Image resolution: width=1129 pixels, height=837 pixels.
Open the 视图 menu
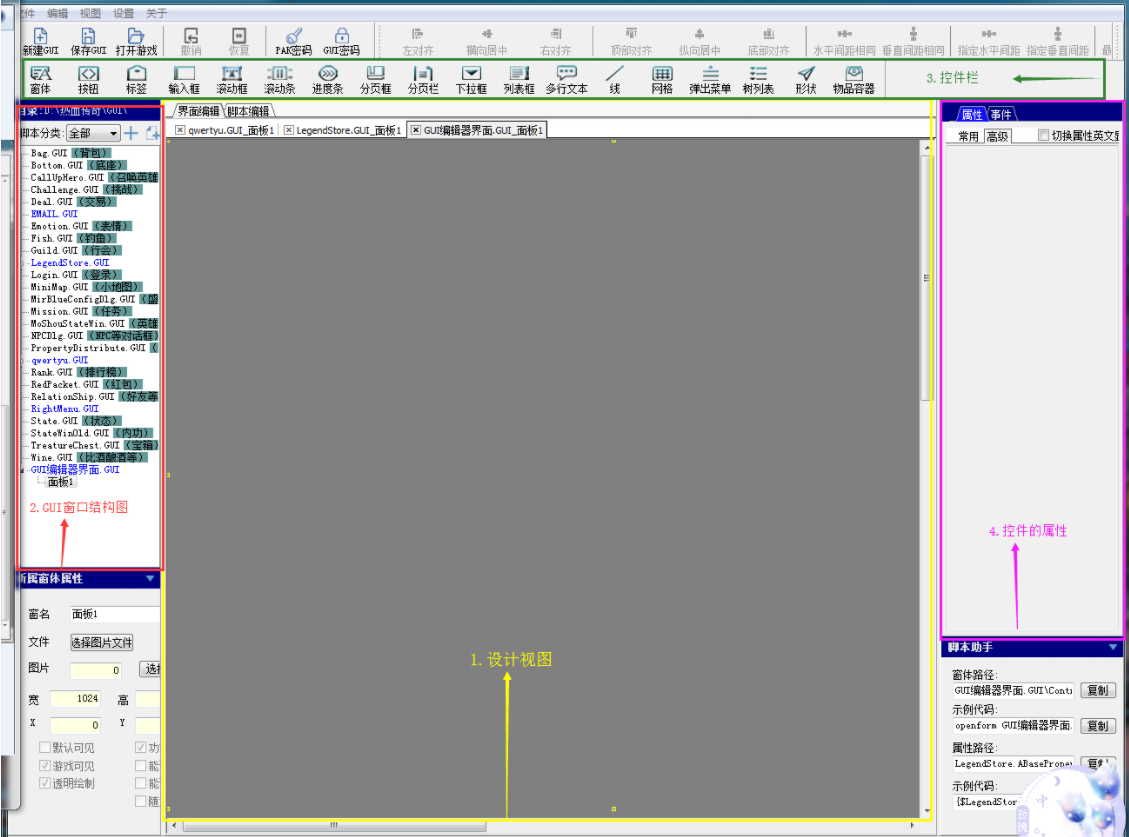90,13
